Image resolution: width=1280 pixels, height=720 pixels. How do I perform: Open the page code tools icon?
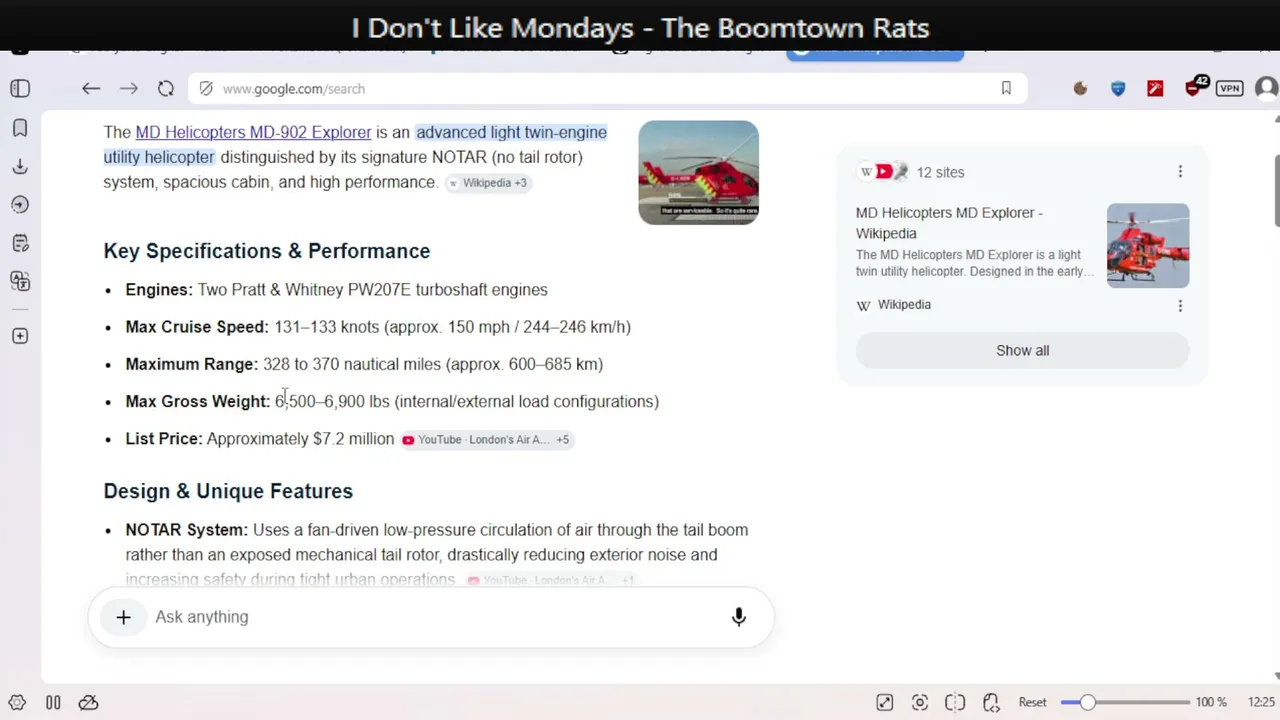click(x=991, y=703)
